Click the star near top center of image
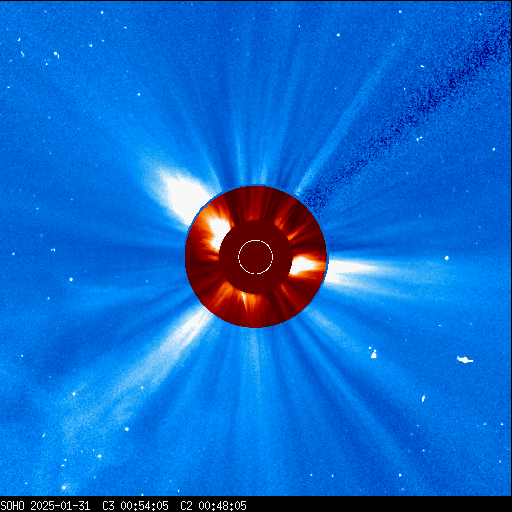Viewport: 512px width, 512px height. point(338,35)
